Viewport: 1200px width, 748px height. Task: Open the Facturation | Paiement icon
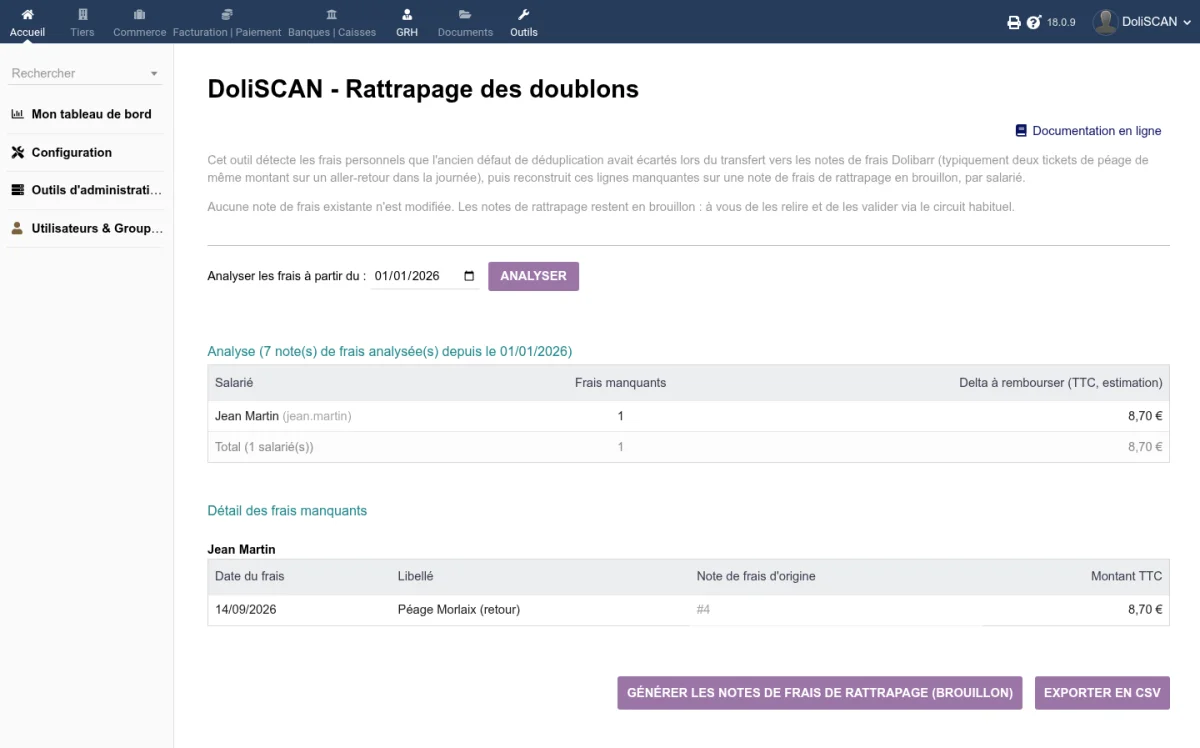tap(227, 15)
